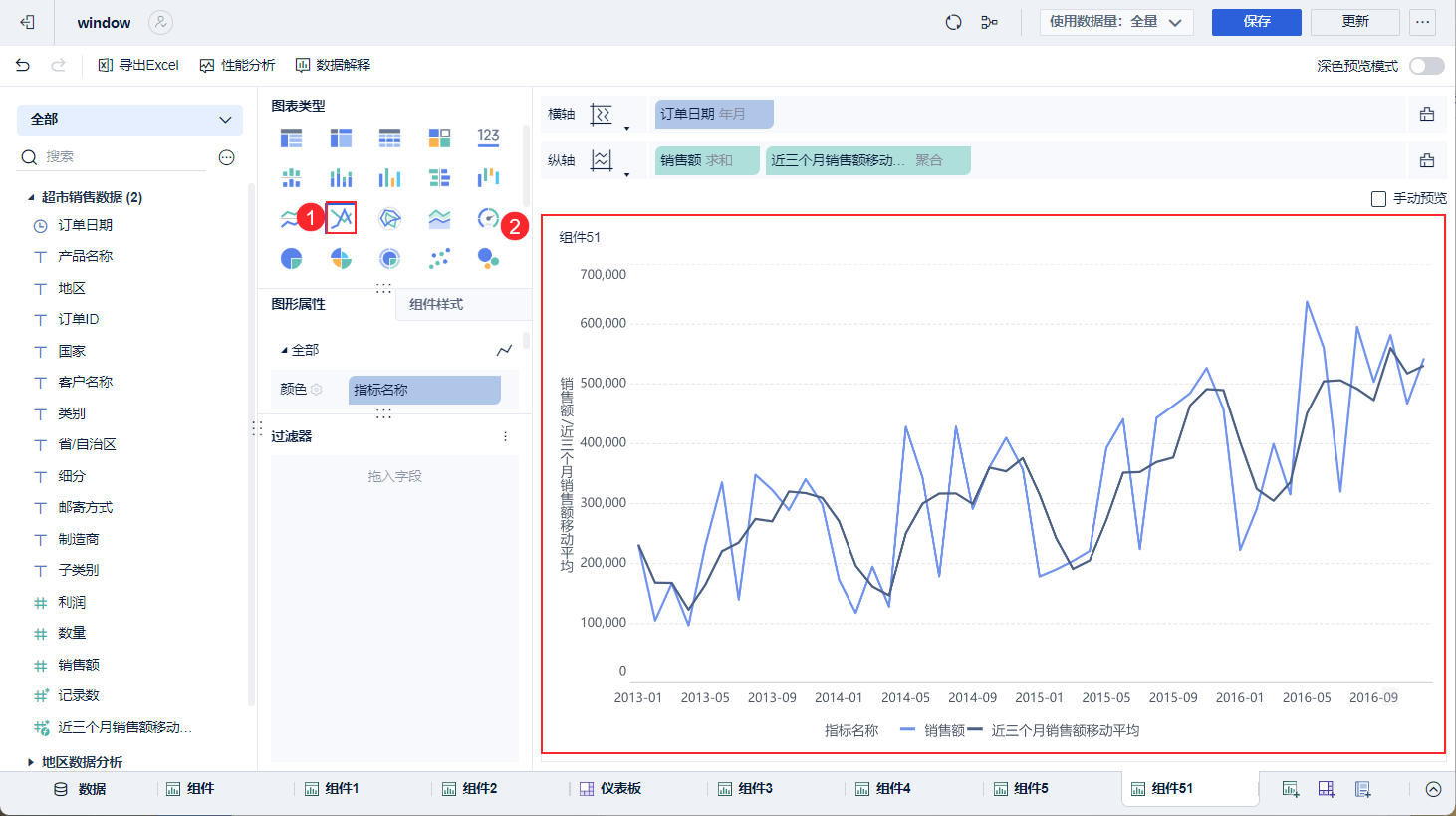The height and width of the screenshot is (816, 1456).
Task: Click the 销售额 legend color marker
Action: pyautogui.click(x=907, y=730)
